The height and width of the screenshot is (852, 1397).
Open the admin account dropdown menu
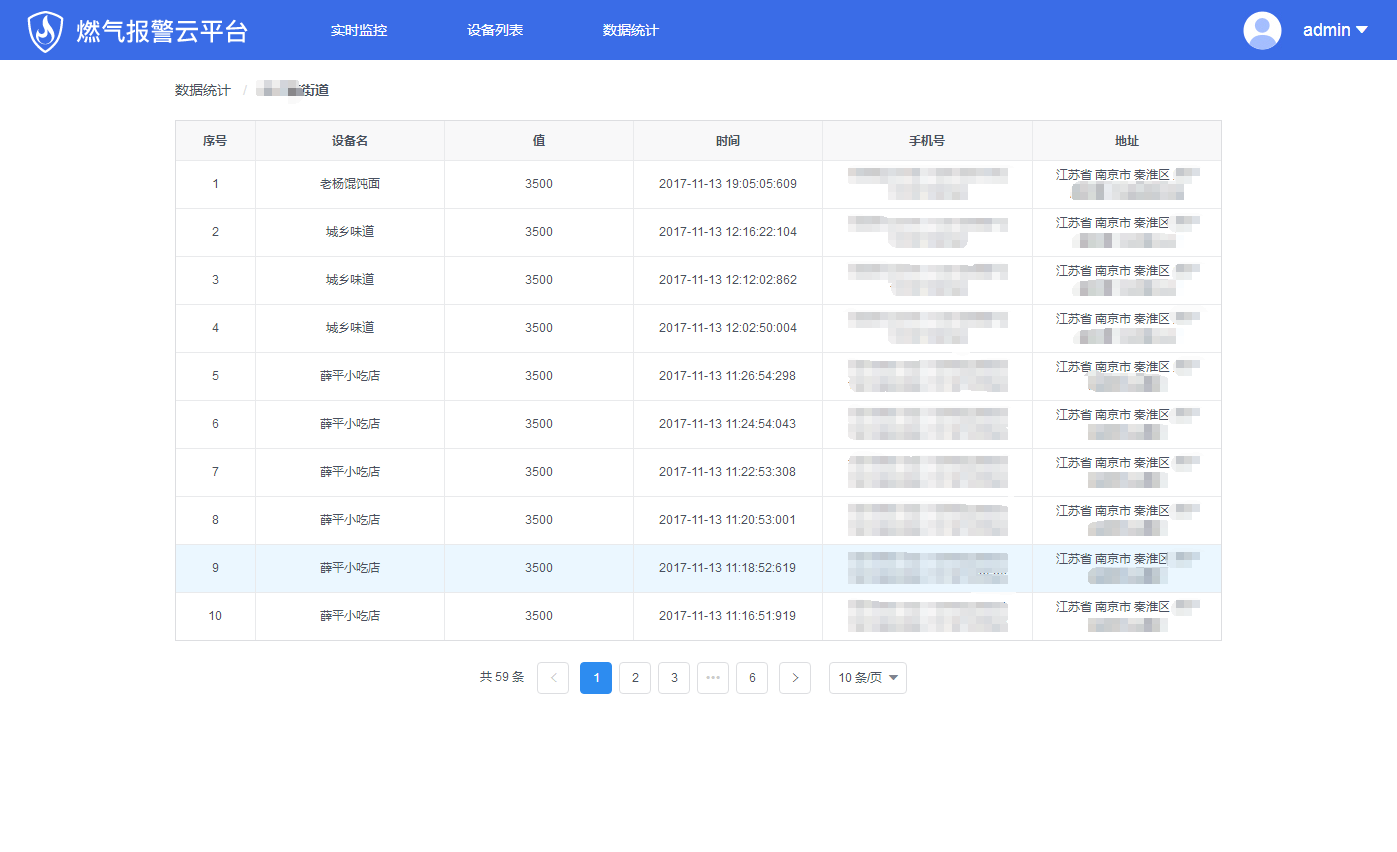(1335, 31)
